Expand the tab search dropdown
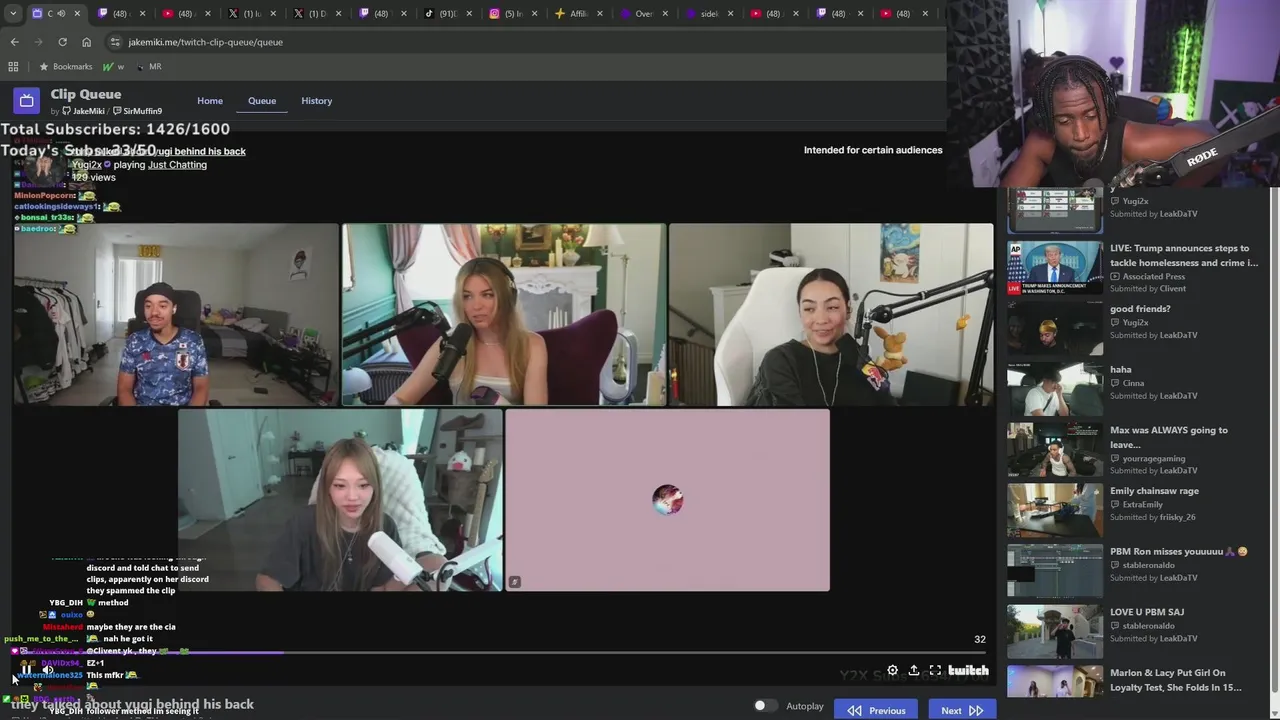Image resolution: width=1280 pixels, height=720 pixels. click(x=12, y=13)
